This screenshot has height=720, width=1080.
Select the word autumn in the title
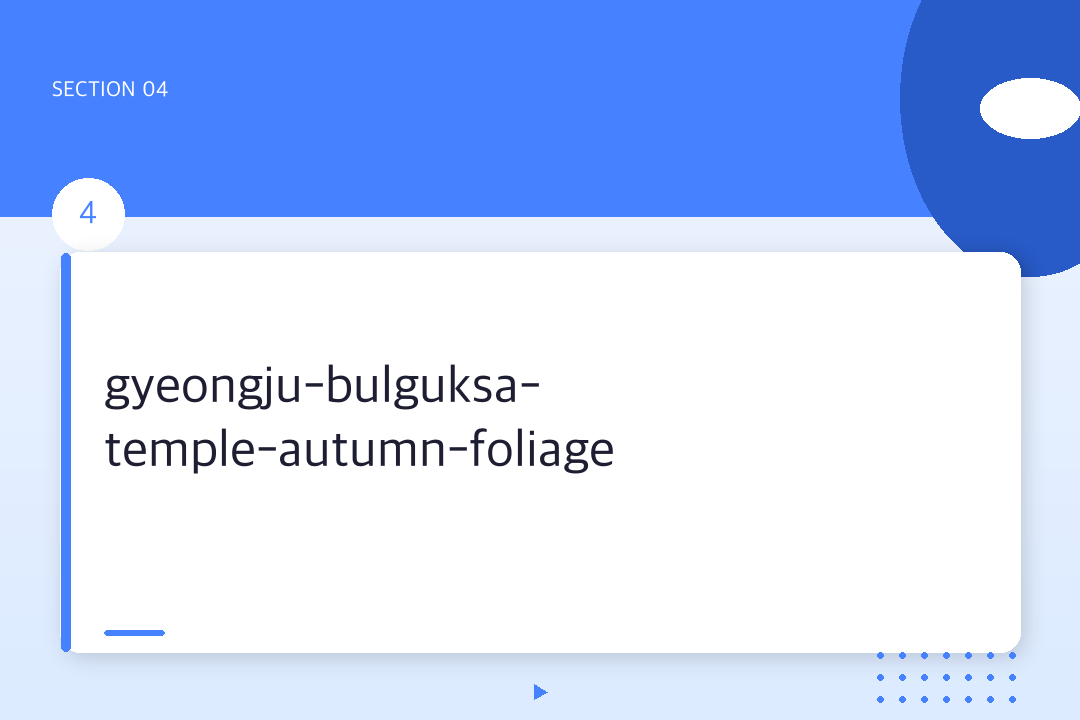point(362,451)
